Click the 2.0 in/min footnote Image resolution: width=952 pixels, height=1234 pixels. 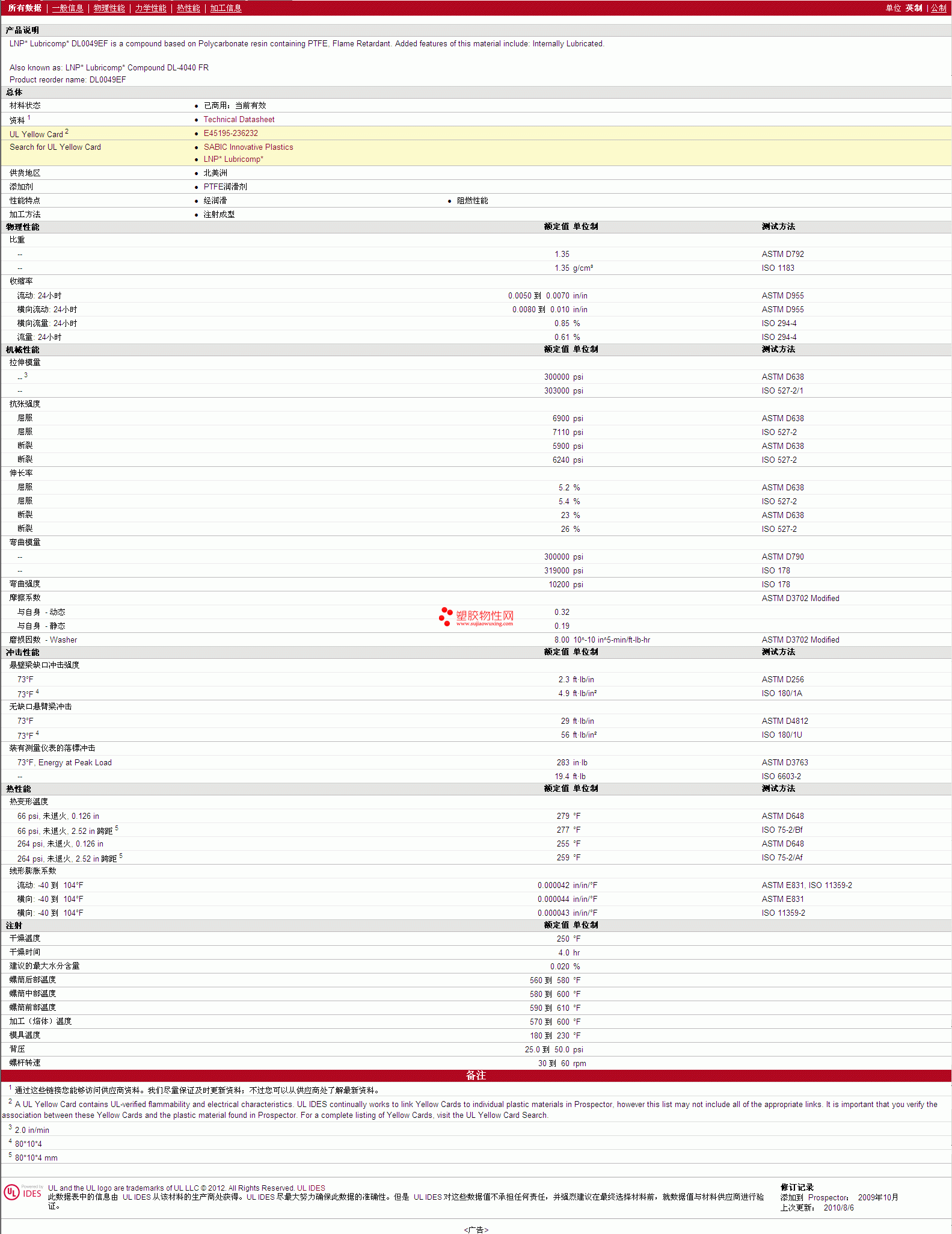point(32,1131)
